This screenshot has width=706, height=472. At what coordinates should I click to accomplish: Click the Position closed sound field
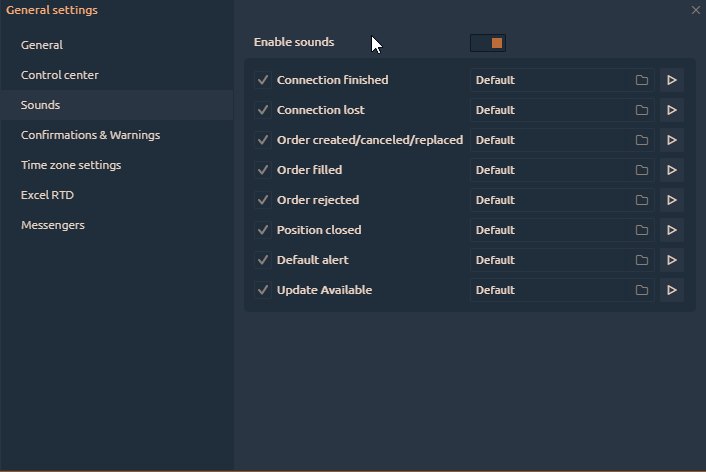point(550,230)
